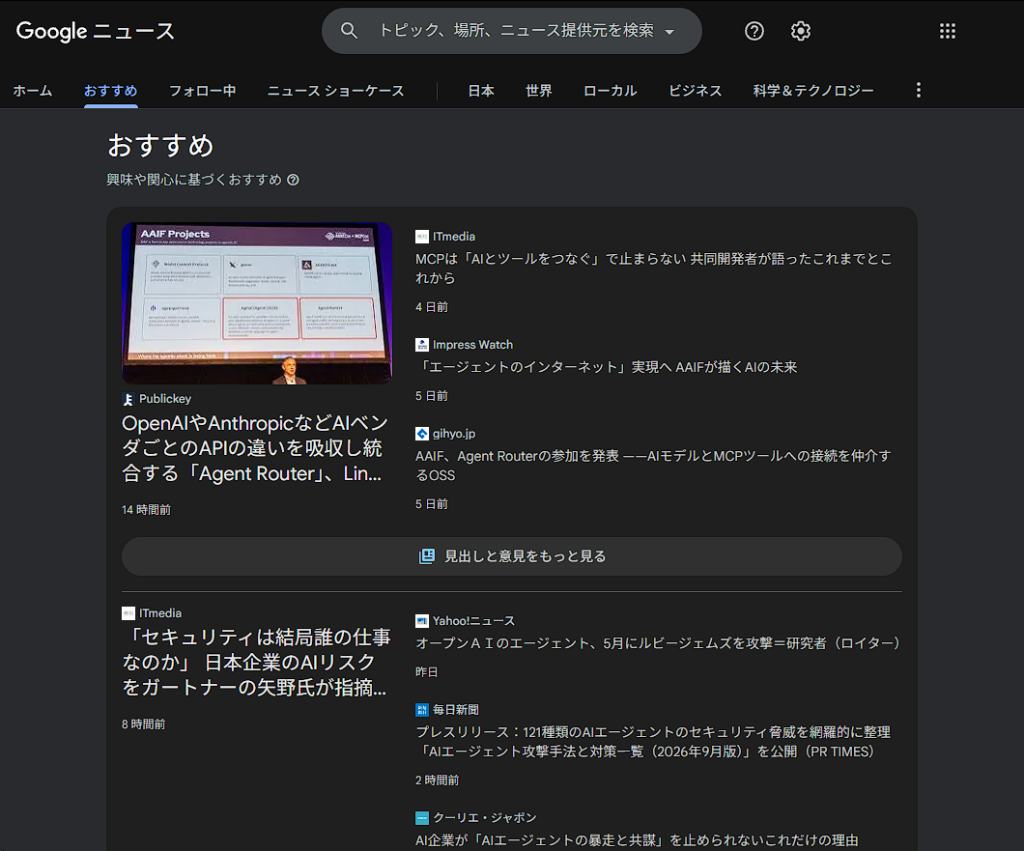Open the help question mark icon

[x=754, y=31]
